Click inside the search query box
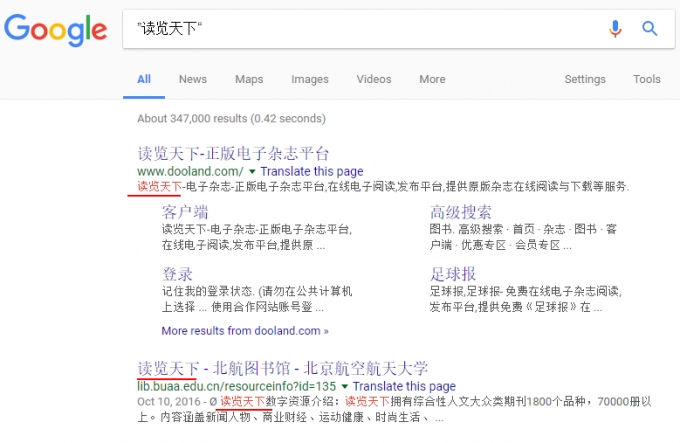Image resolution: width=680 pixels, height=443 pixels. (x=360, y=29)
